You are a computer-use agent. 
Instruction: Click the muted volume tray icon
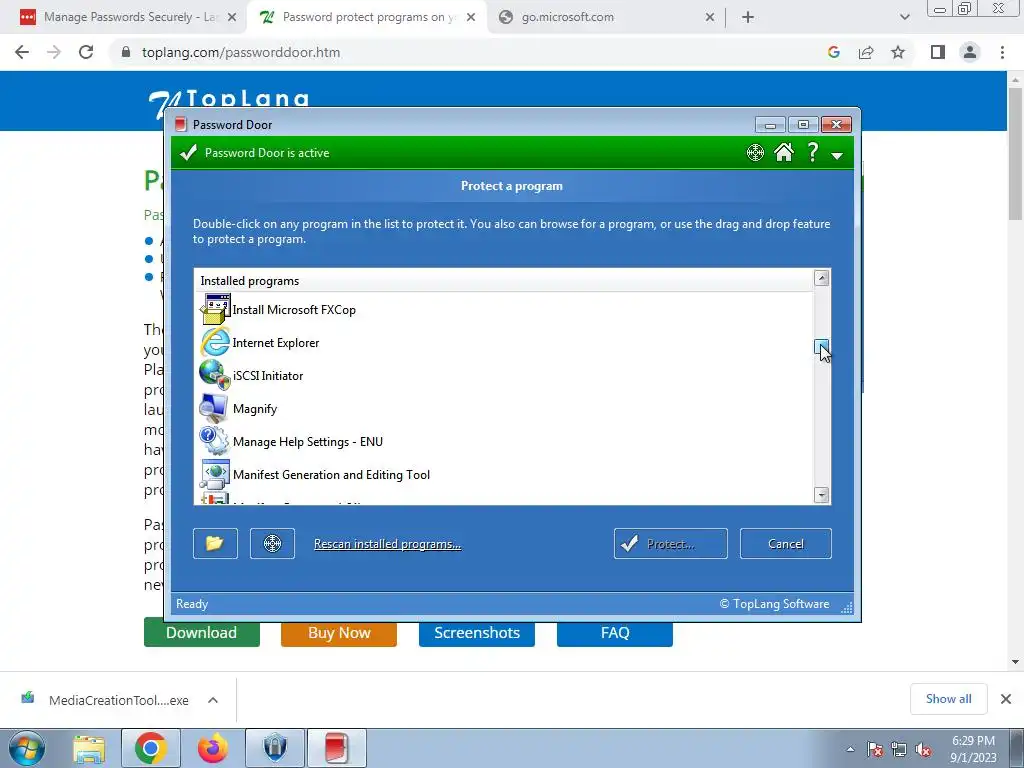[923, 750]
